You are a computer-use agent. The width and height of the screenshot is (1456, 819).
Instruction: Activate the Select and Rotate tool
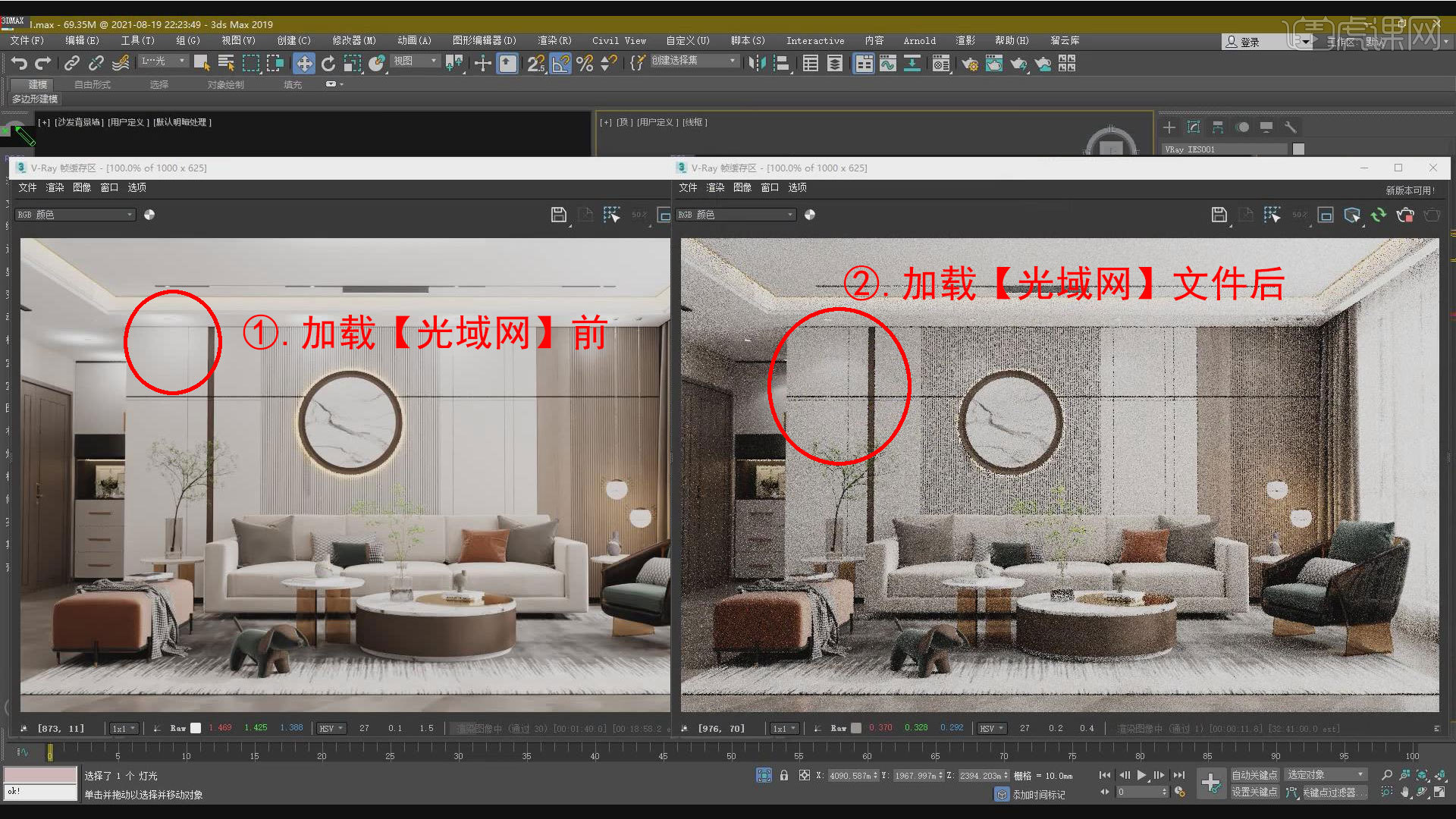(x=328, y=64)
